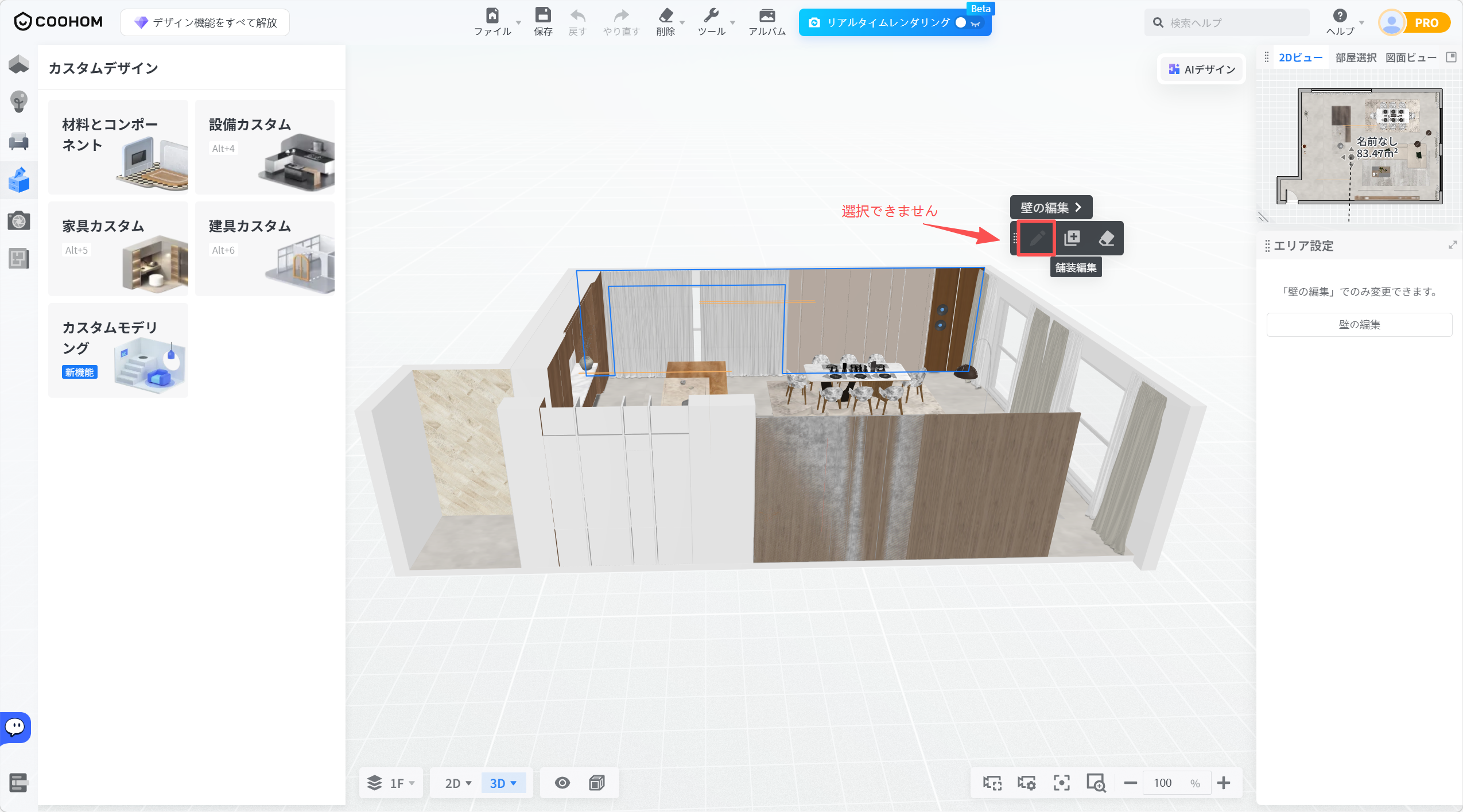Open the 設備カスタム card
The image size is (1463, 812).
tap(265, 147)
